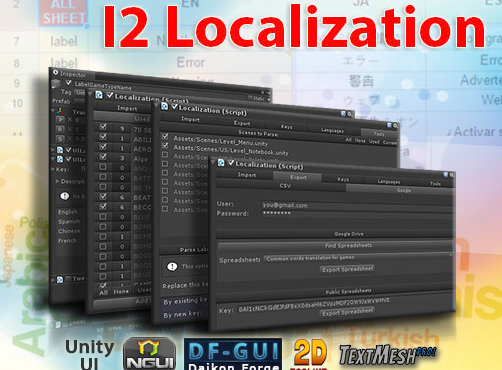Click 'None' under key list panel
502x370 pixels.
(x=121, y=292)
